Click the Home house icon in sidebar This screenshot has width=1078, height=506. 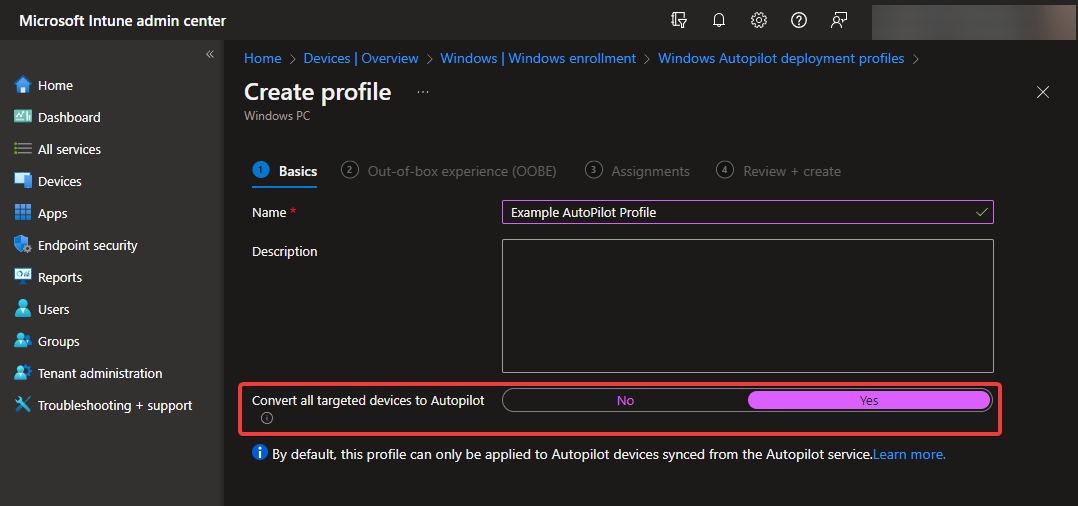click(23, 85)
